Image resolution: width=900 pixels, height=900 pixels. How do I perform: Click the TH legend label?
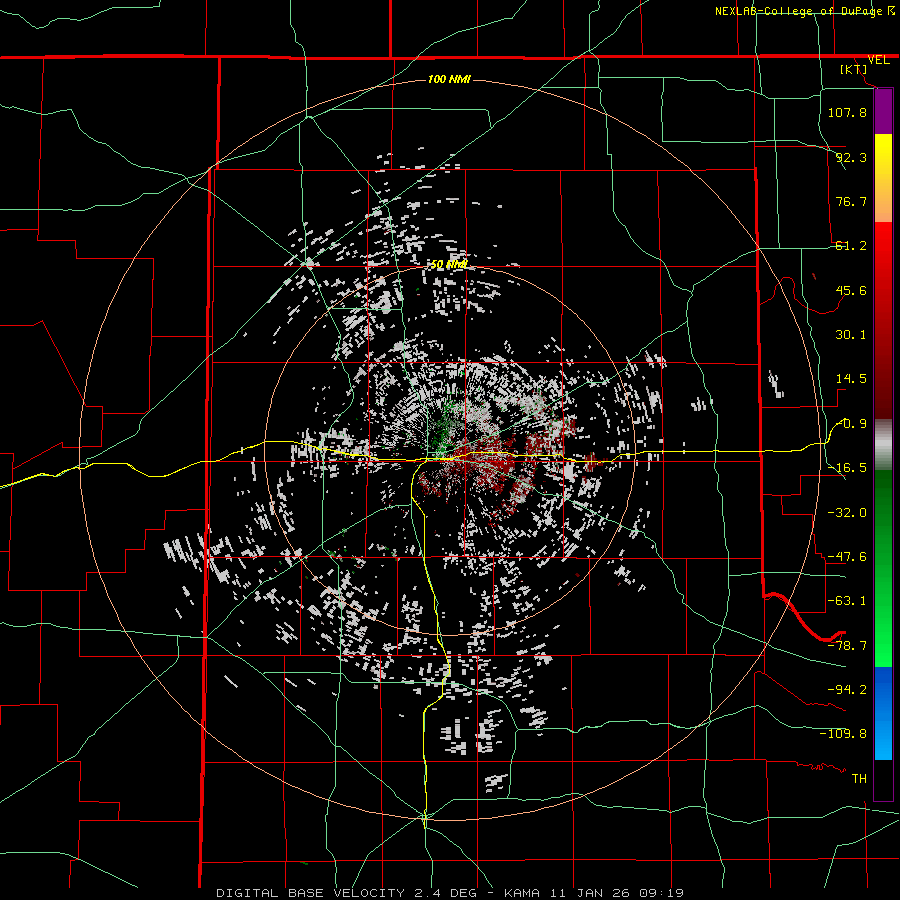pyautogui.click(x=859, y=778)
